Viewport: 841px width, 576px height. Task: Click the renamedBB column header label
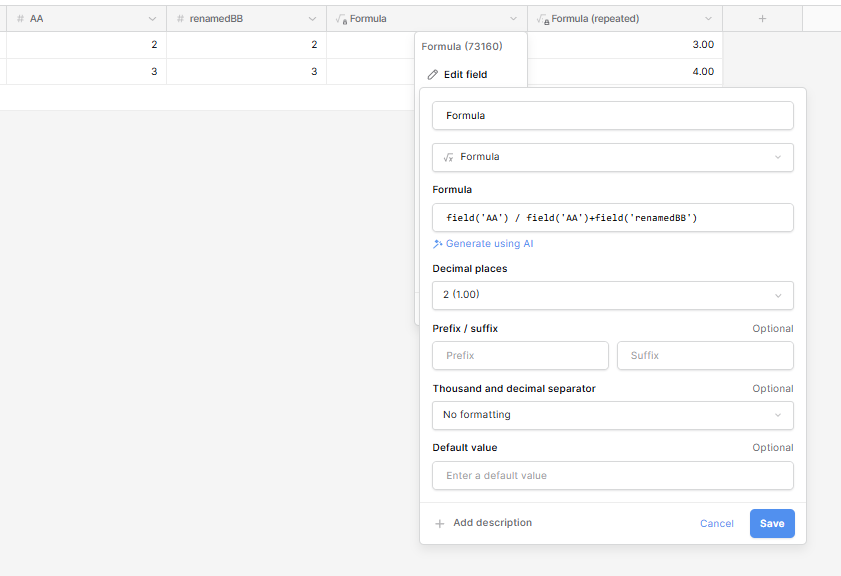[216, 19]
